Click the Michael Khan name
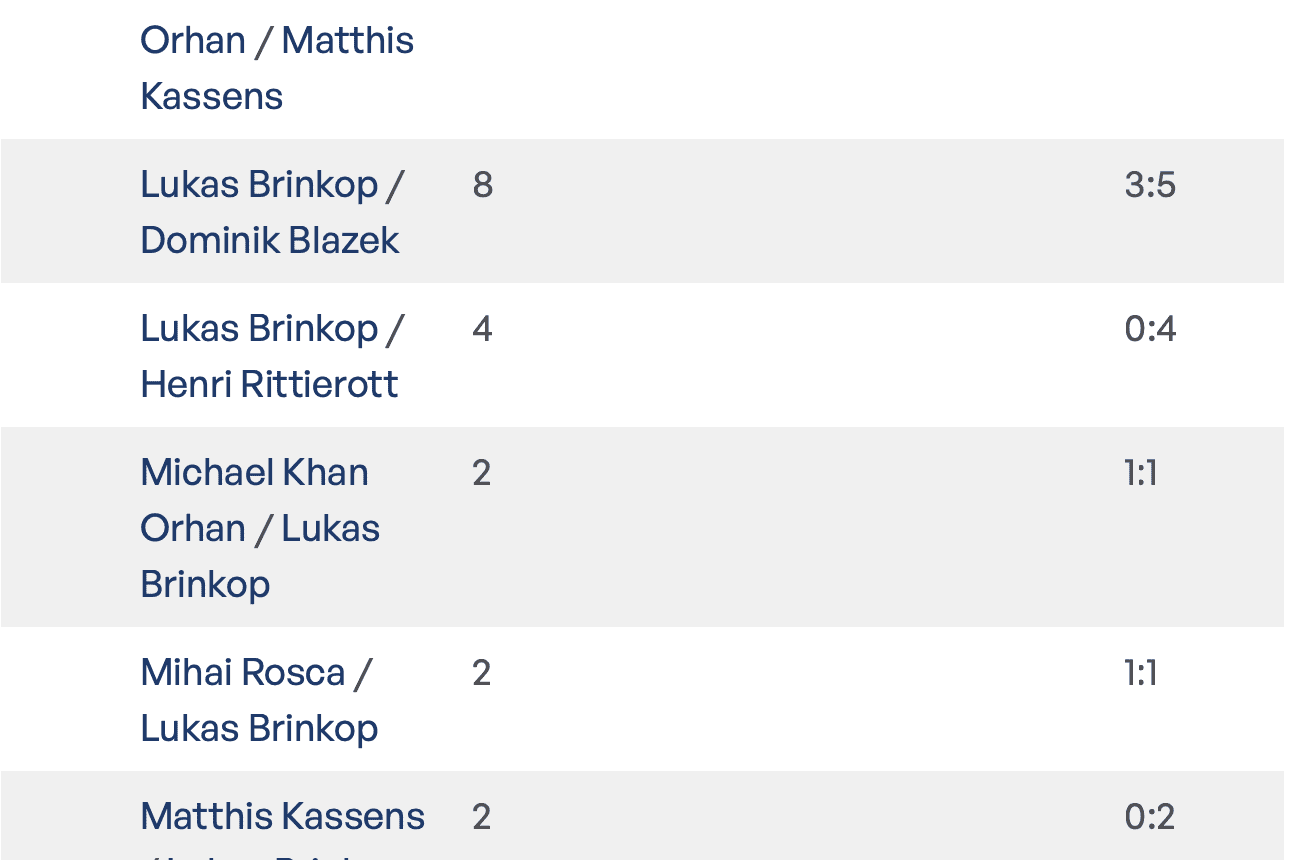Viewport: 1290px width, 860px height. click(254, 473)
